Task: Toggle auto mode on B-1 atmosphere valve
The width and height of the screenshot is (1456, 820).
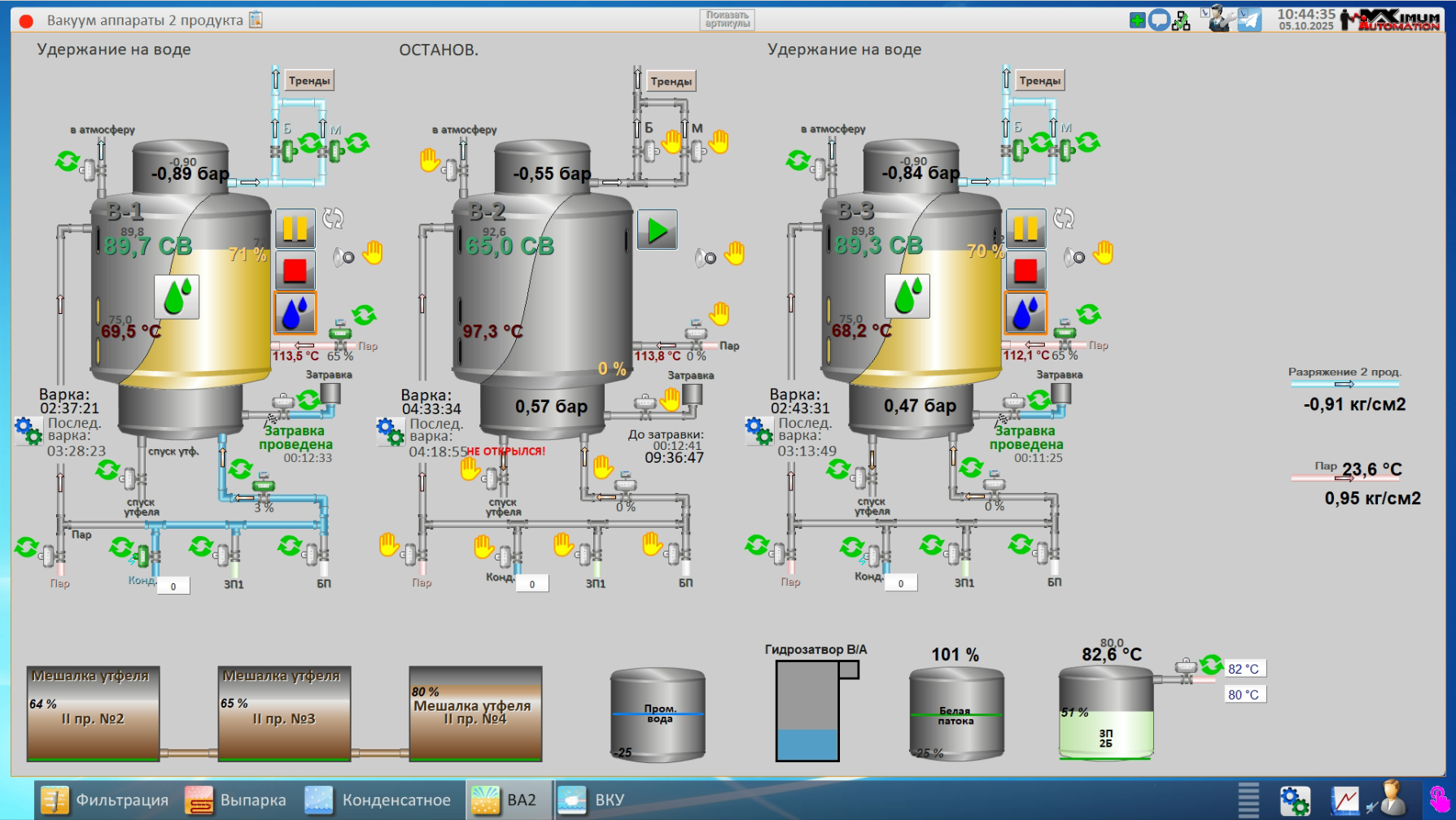Action: click(x=67, y=160)
